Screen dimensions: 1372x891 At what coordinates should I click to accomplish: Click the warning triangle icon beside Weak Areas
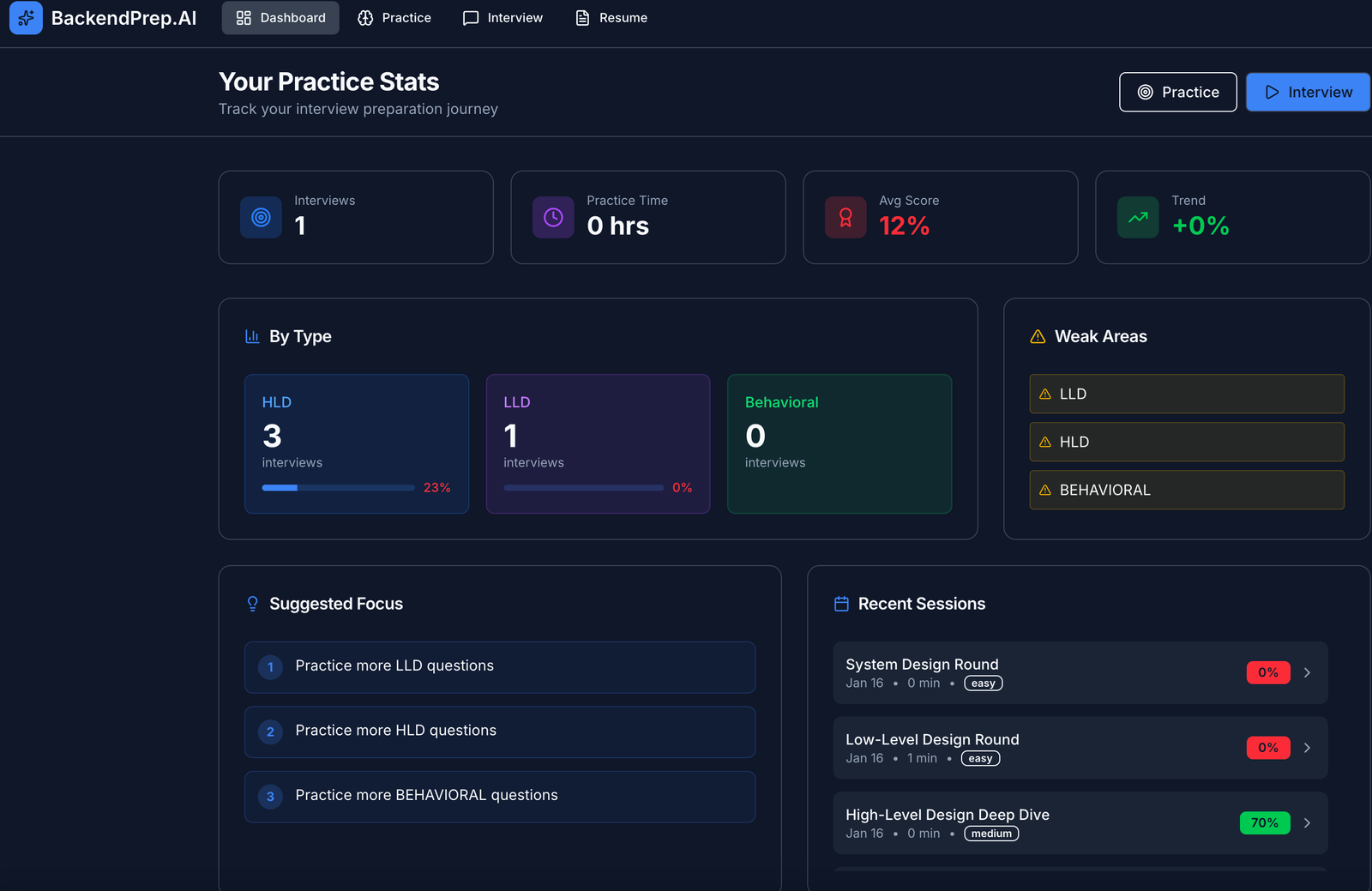[1038, 337]
